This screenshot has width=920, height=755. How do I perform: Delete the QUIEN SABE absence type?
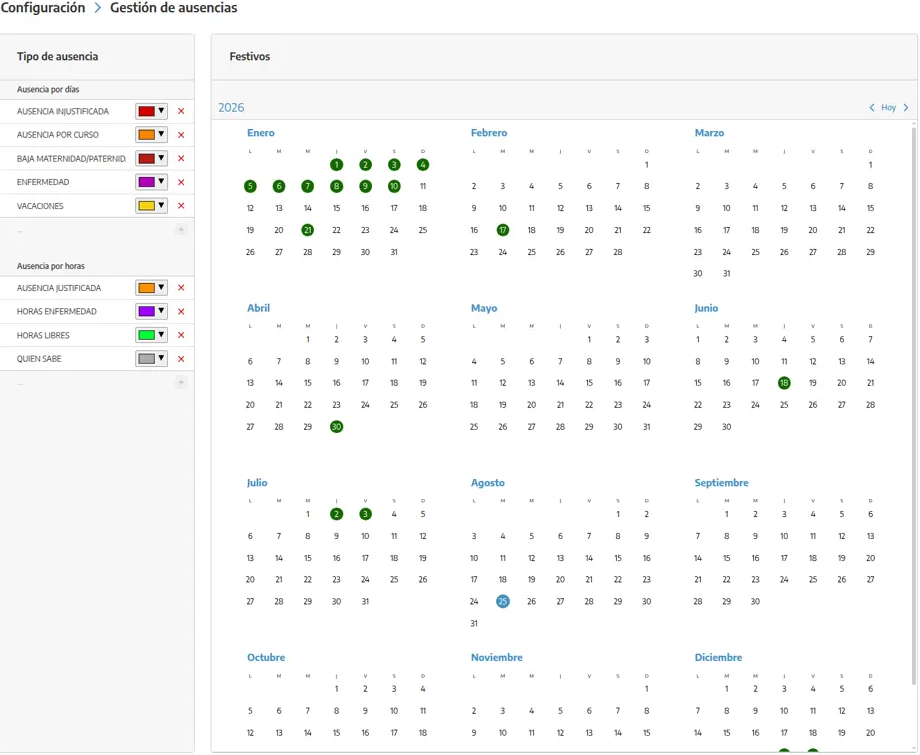coord(181,359)
